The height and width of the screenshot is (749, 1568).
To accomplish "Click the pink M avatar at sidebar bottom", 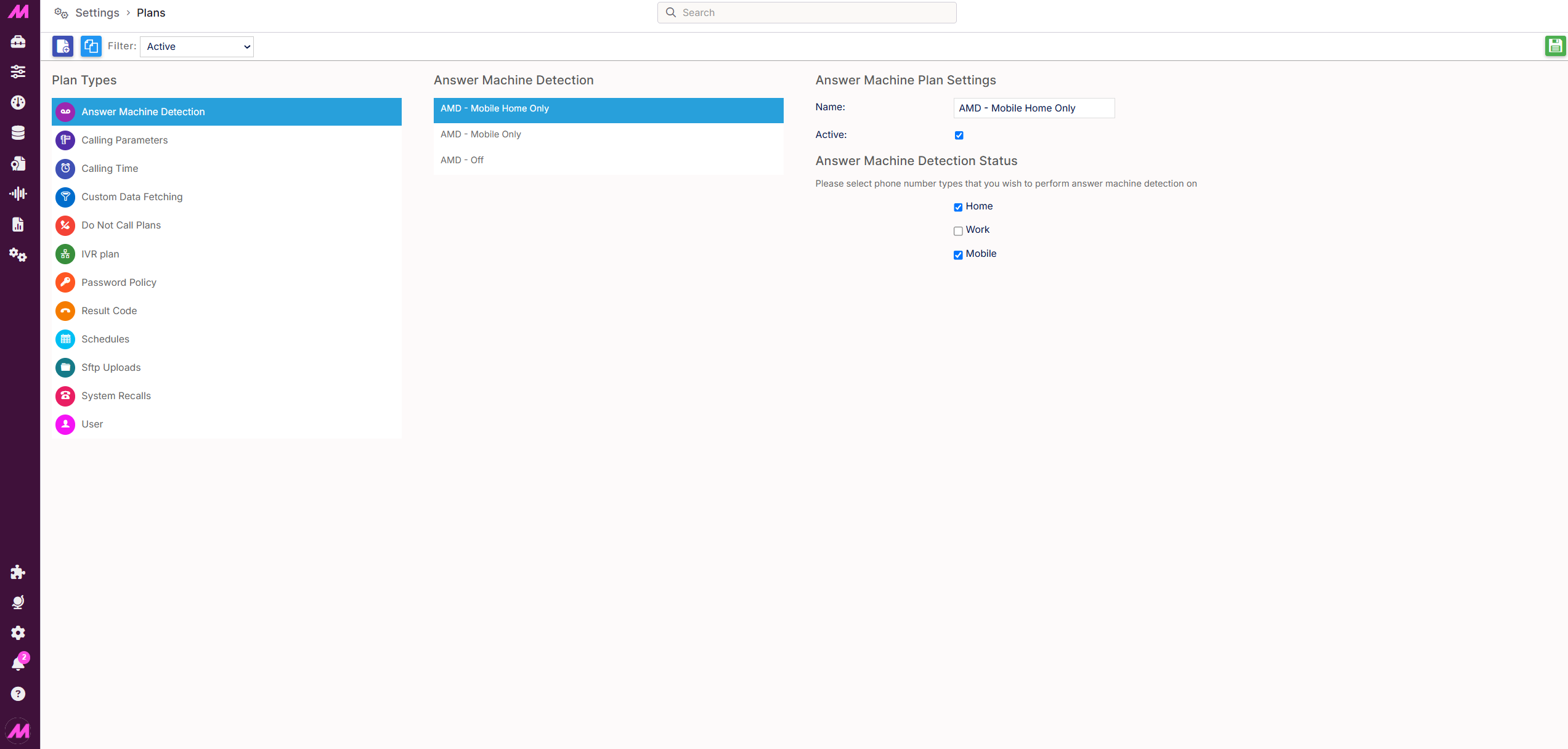I will coord(18,731).
